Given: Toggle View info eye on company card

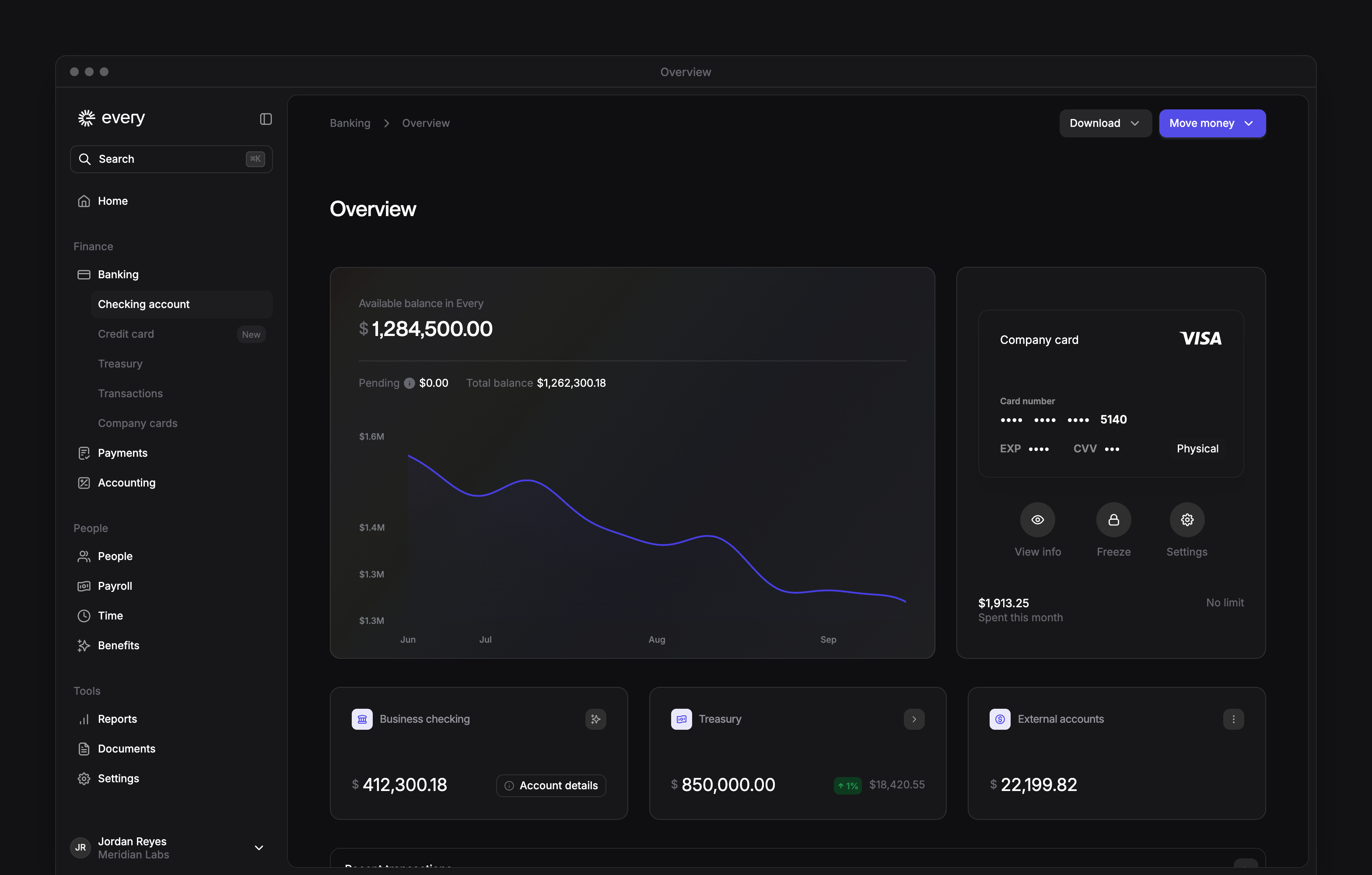Looking at the screenshot, I should [1038, 520].
